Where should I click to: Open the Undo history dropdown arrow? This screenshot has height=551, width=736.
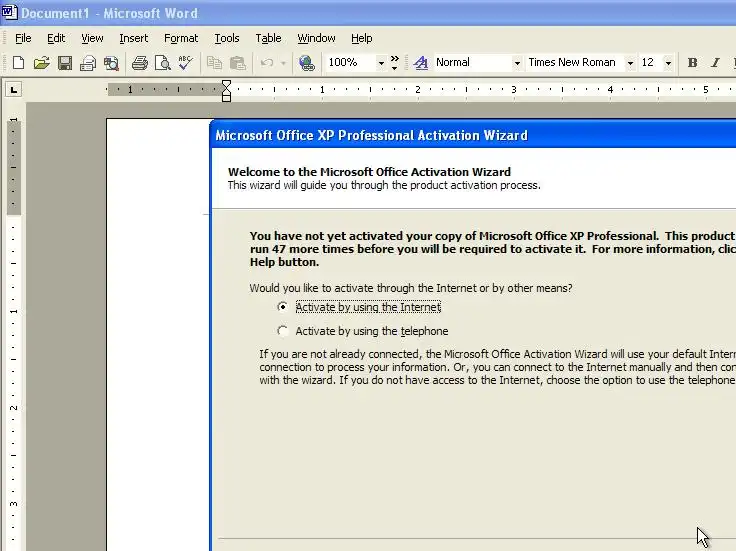click(283, 62)
